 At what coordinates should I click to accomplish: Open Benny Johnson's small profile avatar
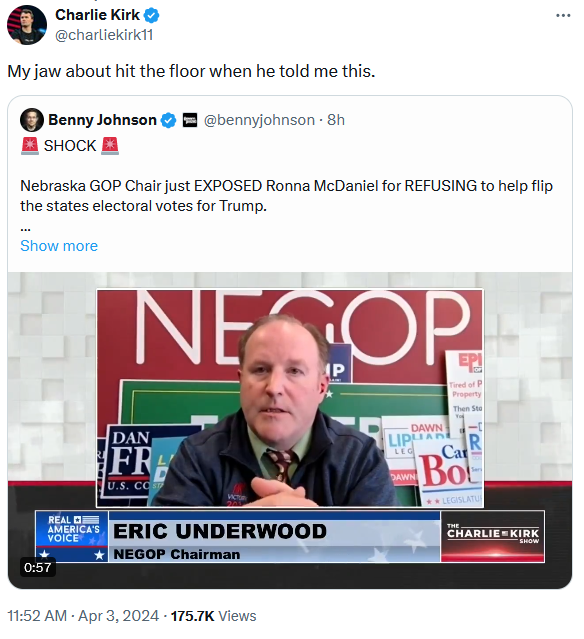coord(32,120)
